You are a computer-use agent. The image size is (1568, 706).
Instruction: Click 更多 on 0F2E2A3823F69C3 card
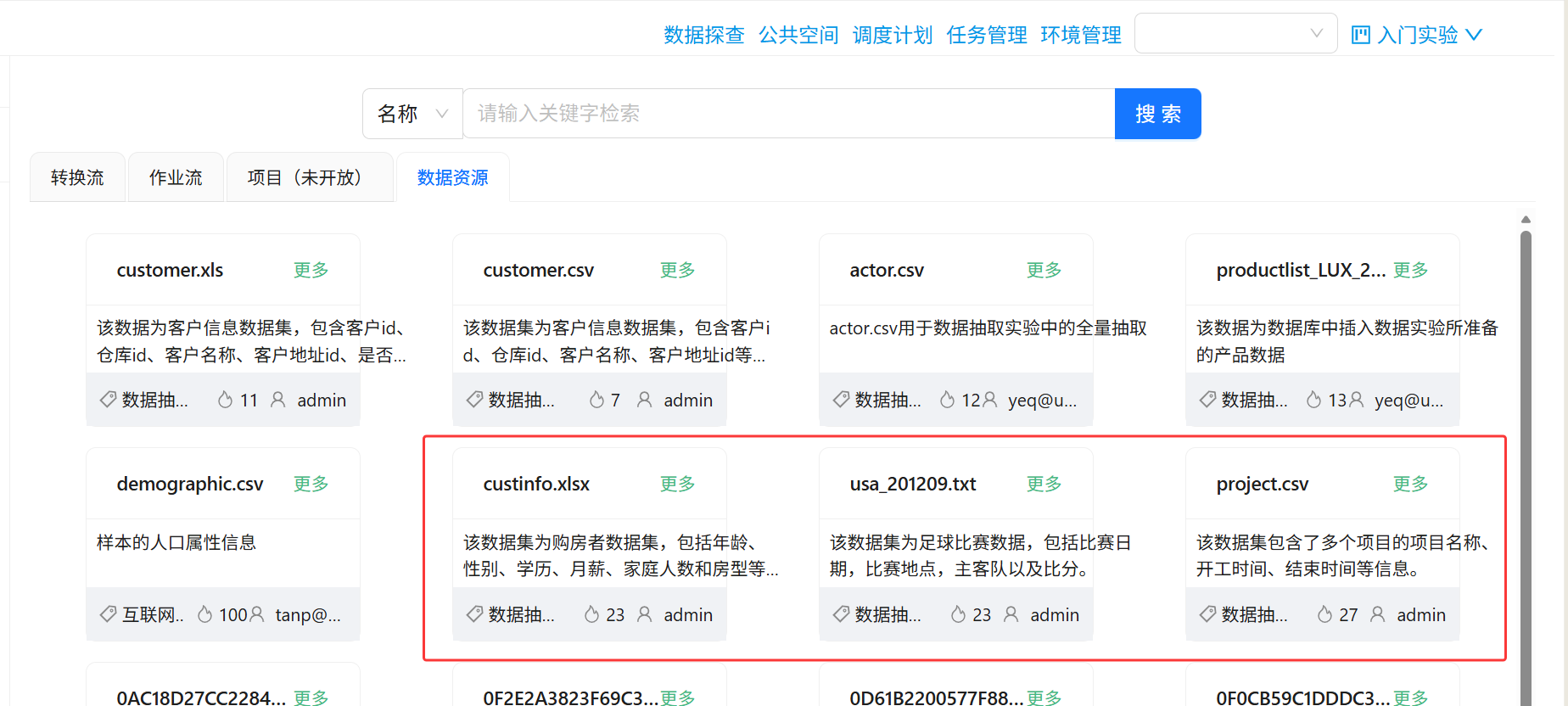tap(677, 698)
